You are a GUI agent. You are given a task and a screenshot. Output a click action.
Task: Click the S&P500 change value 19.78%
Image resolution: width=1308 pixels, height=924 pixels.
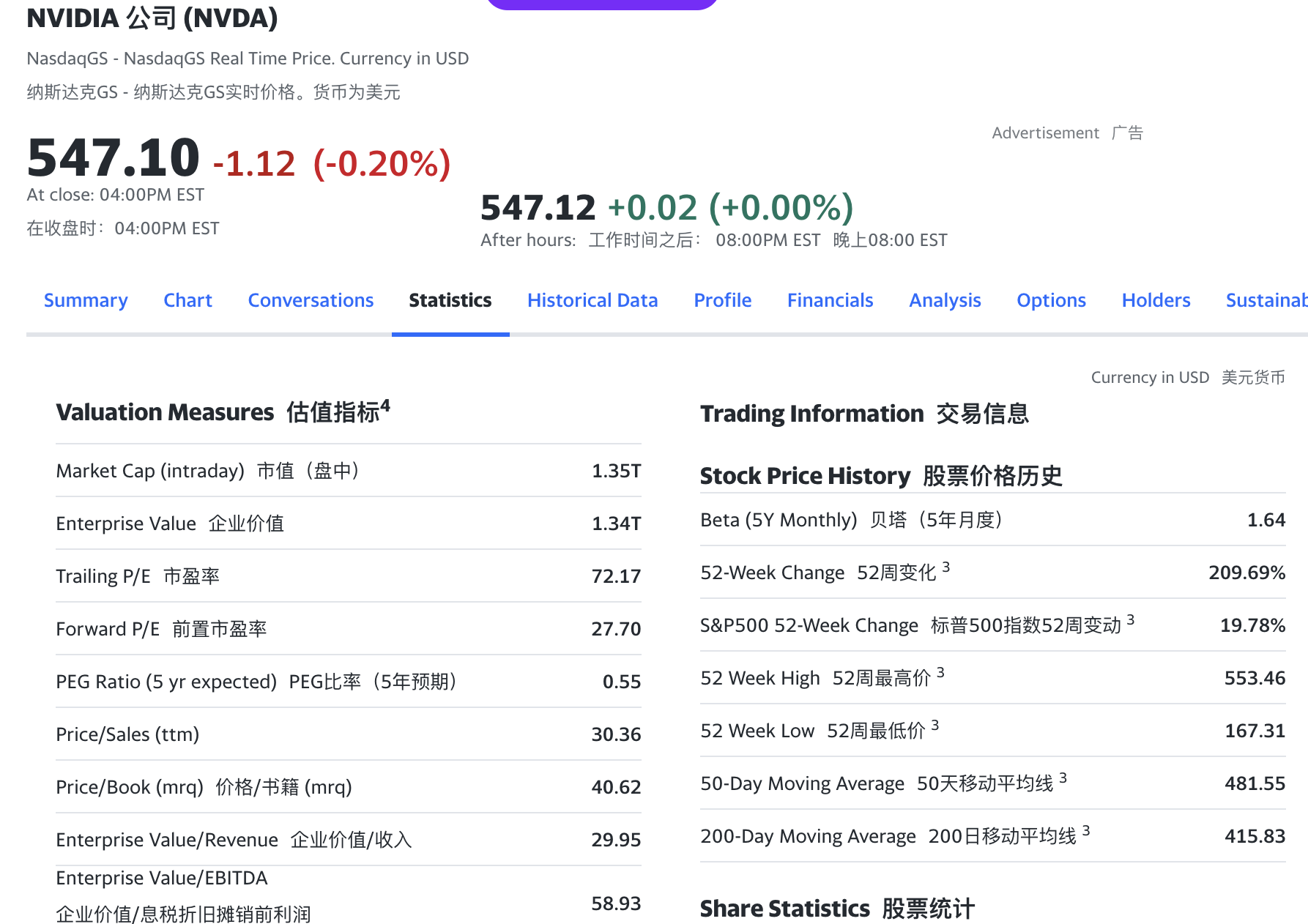(x=1252, y=625)
